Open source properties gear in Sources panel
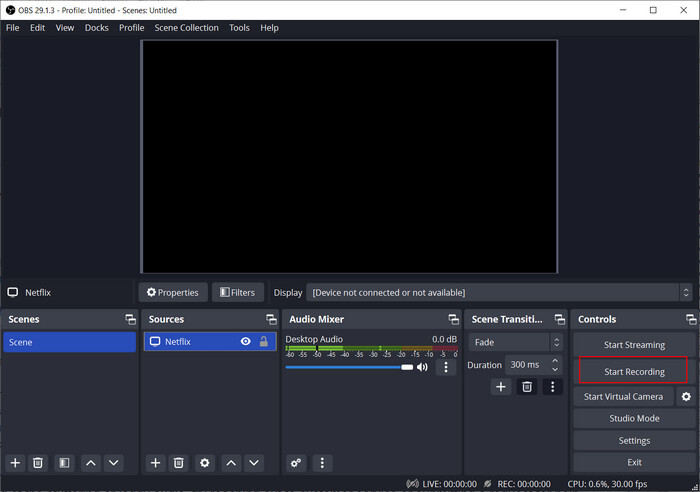Screen dimensions: 700x492 (x=204, y=463)
